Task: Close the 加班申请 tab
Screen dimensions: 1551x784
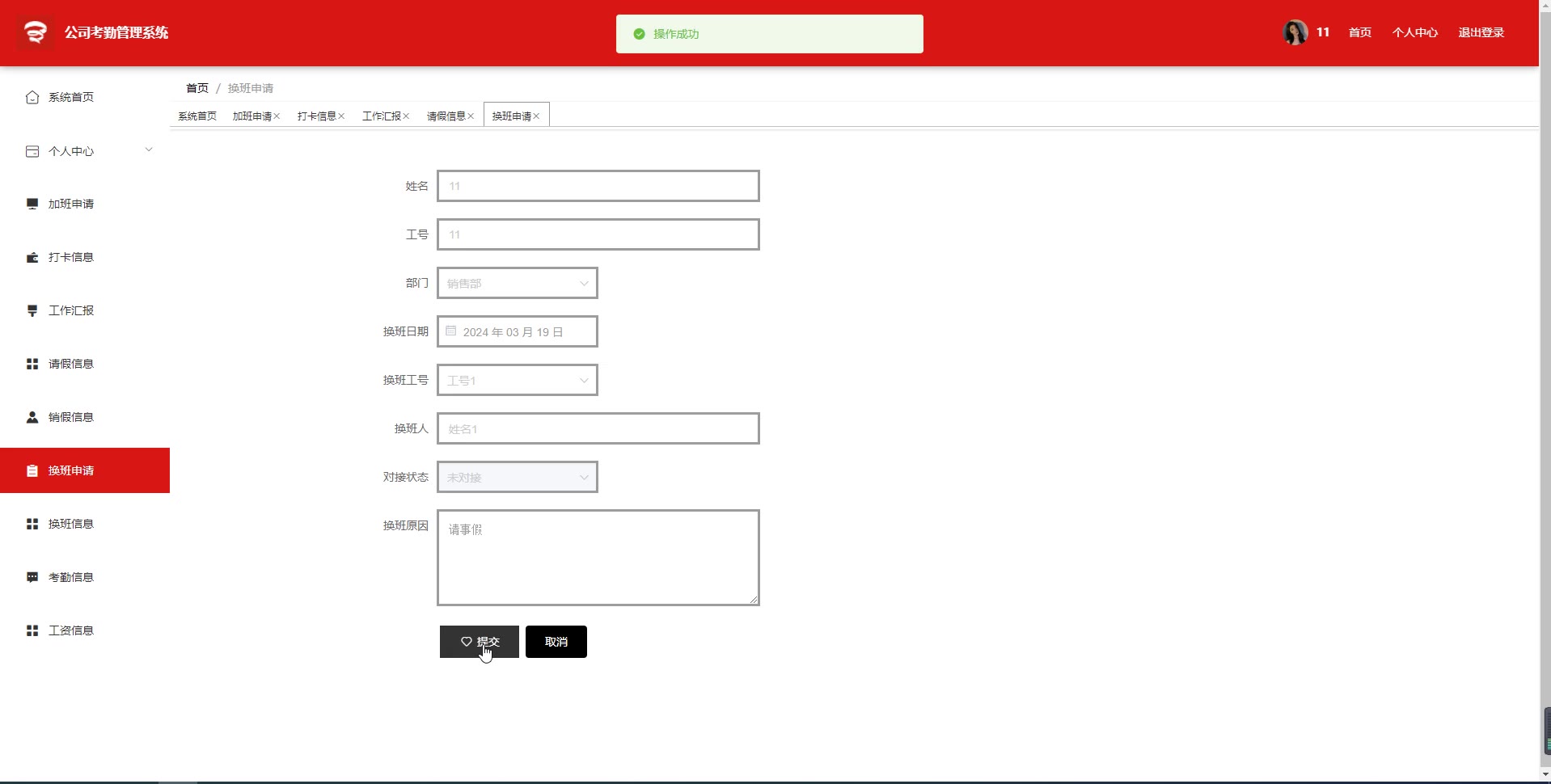Action: pos(277,116)
